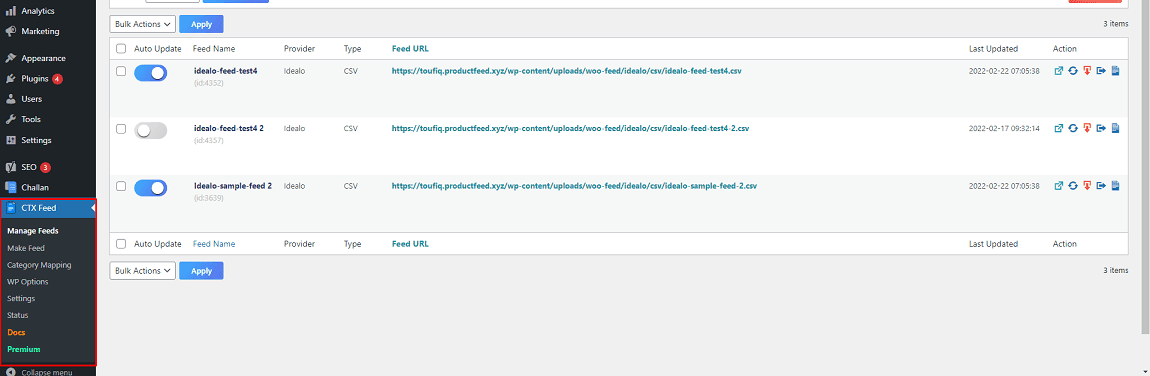
Task: Click the id:3639 label
Action: (x=209, y=198)
